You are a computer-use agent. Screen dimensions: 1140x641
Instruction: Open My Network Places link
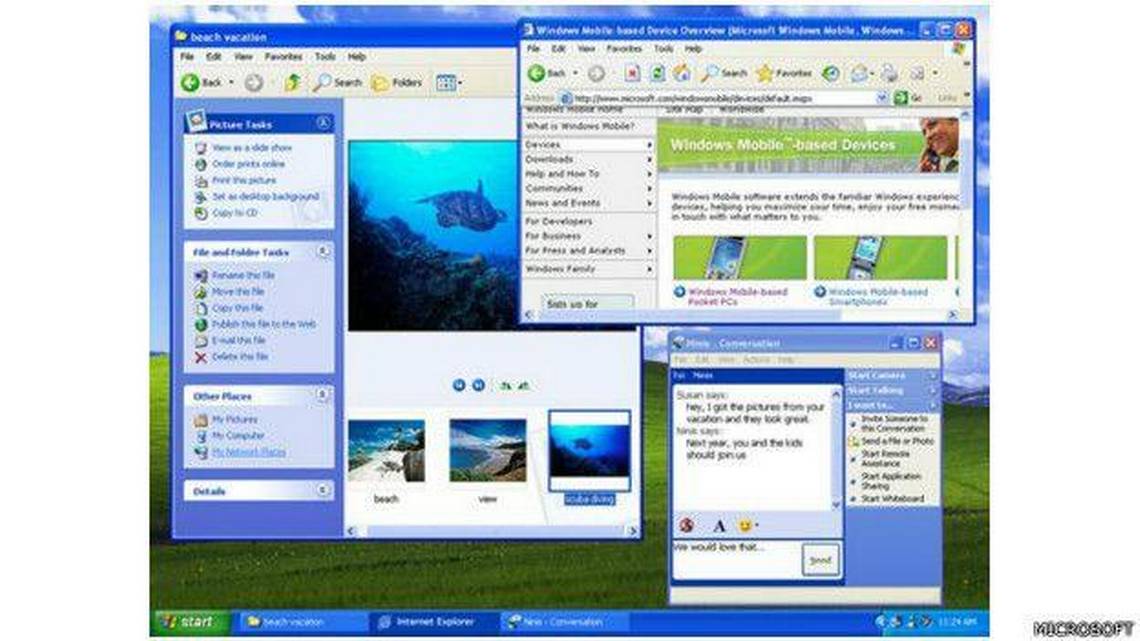click(249, 452)
